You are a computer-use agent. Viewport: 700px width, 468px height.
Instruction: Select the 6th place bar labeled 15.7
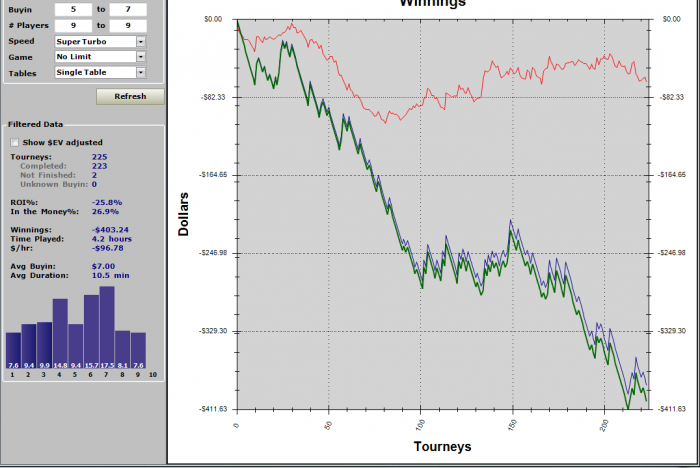tap(92, 332)
